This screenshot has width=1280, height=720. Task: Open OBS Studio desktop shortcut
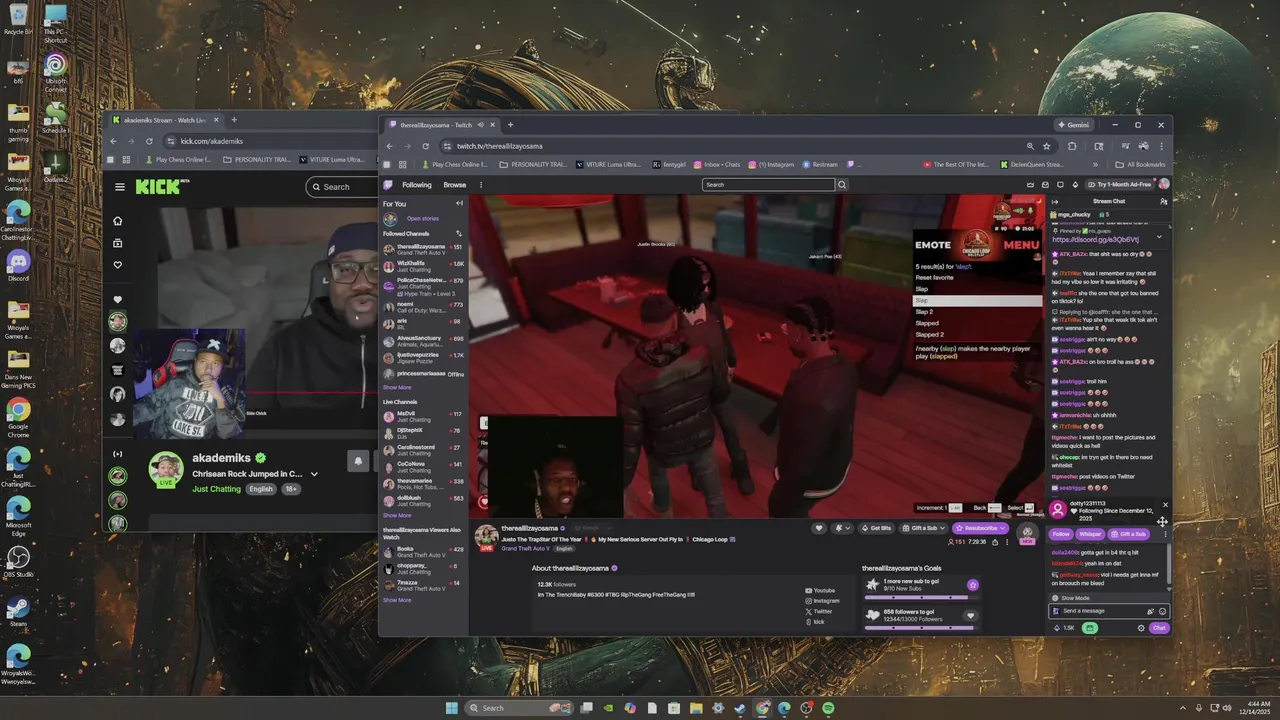18,561
